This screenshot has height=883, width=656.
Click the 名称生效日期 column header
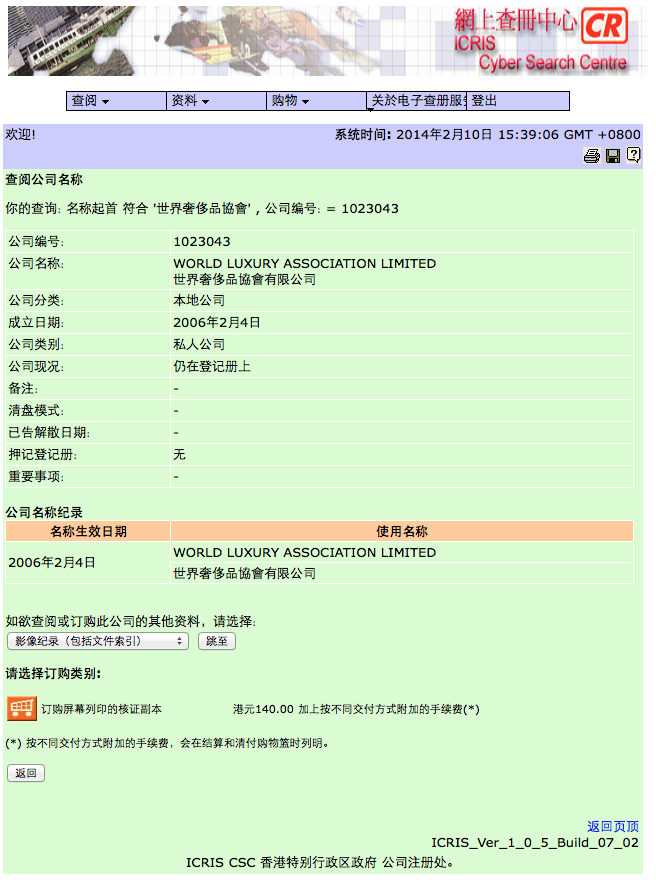coord(88,531)
